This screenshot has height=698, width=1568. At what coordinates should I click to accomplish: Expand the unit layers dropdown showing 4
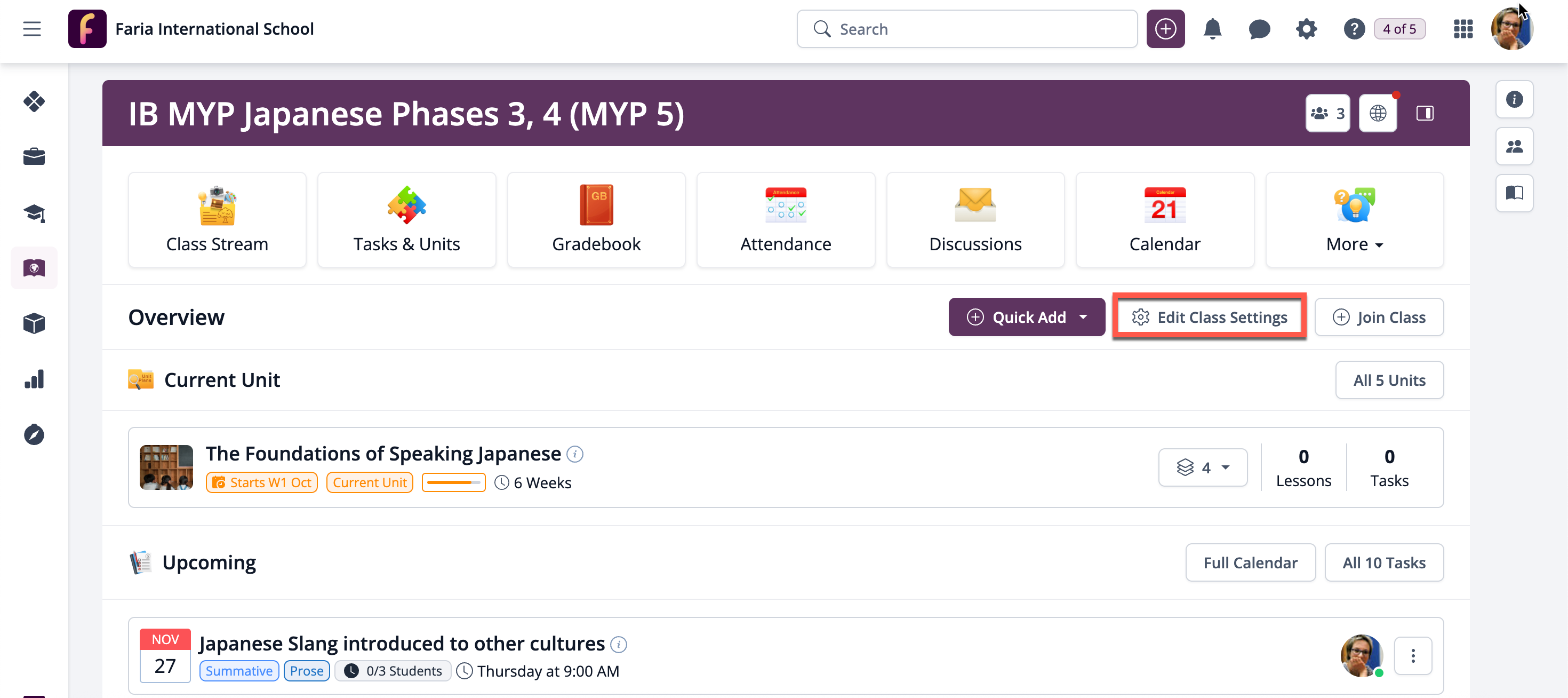(x=1203, y=468)
